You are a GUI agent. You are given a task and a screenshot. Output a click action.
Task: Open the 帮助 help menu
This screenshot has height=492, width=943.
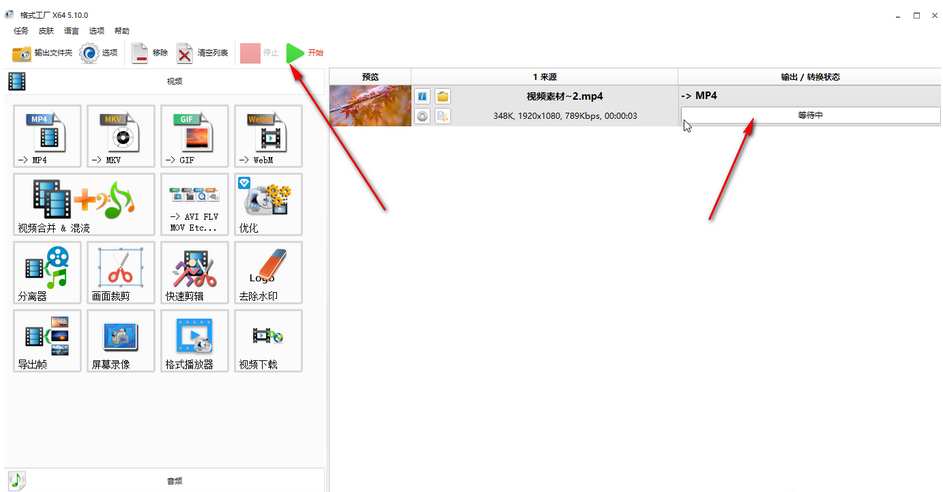pos(122,31)
